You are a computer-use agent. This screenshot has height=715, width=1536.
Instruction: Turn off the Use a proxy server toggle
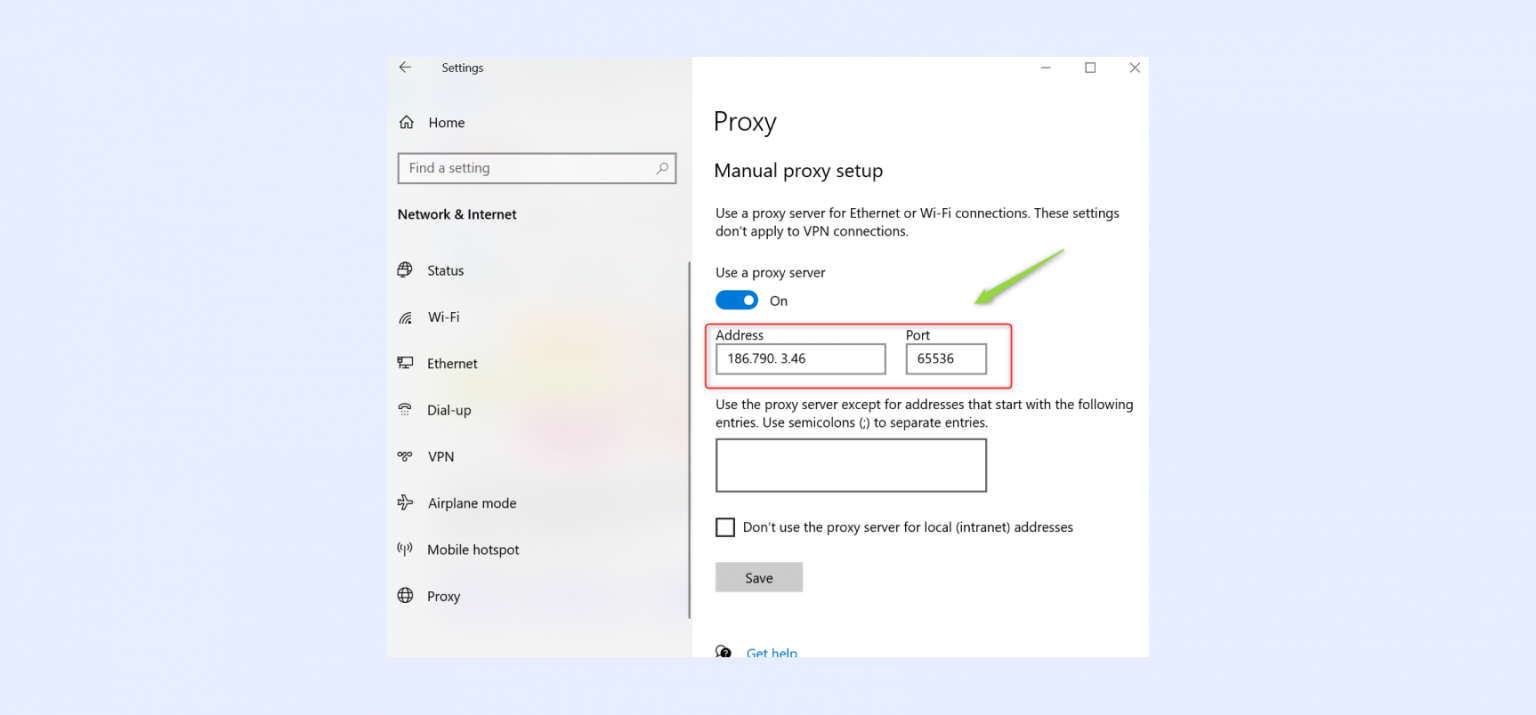coord(737,300)
